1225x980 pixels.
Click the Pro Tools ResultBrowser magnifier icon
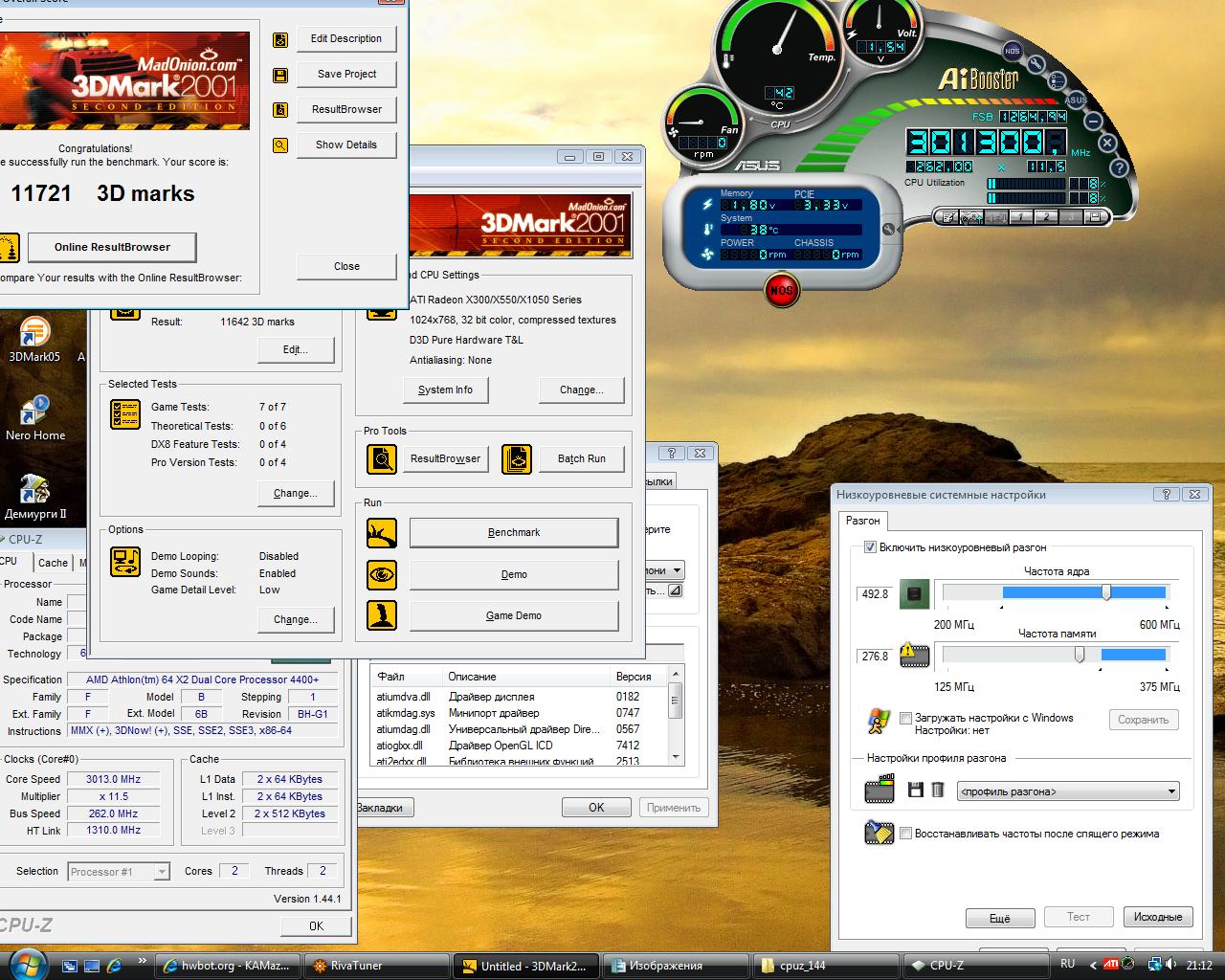click(x=382, y=459)
